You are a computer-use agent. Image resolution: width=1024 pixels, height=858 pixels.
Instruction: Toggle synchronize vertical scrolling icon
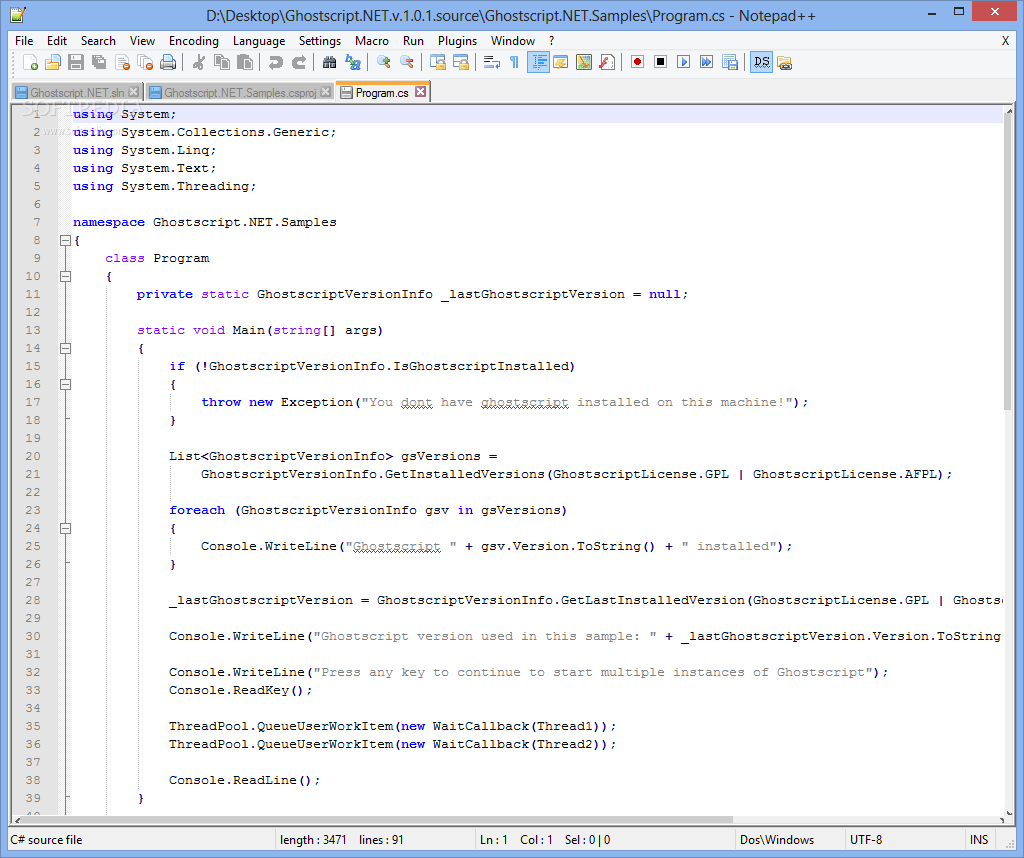point(438,63)
